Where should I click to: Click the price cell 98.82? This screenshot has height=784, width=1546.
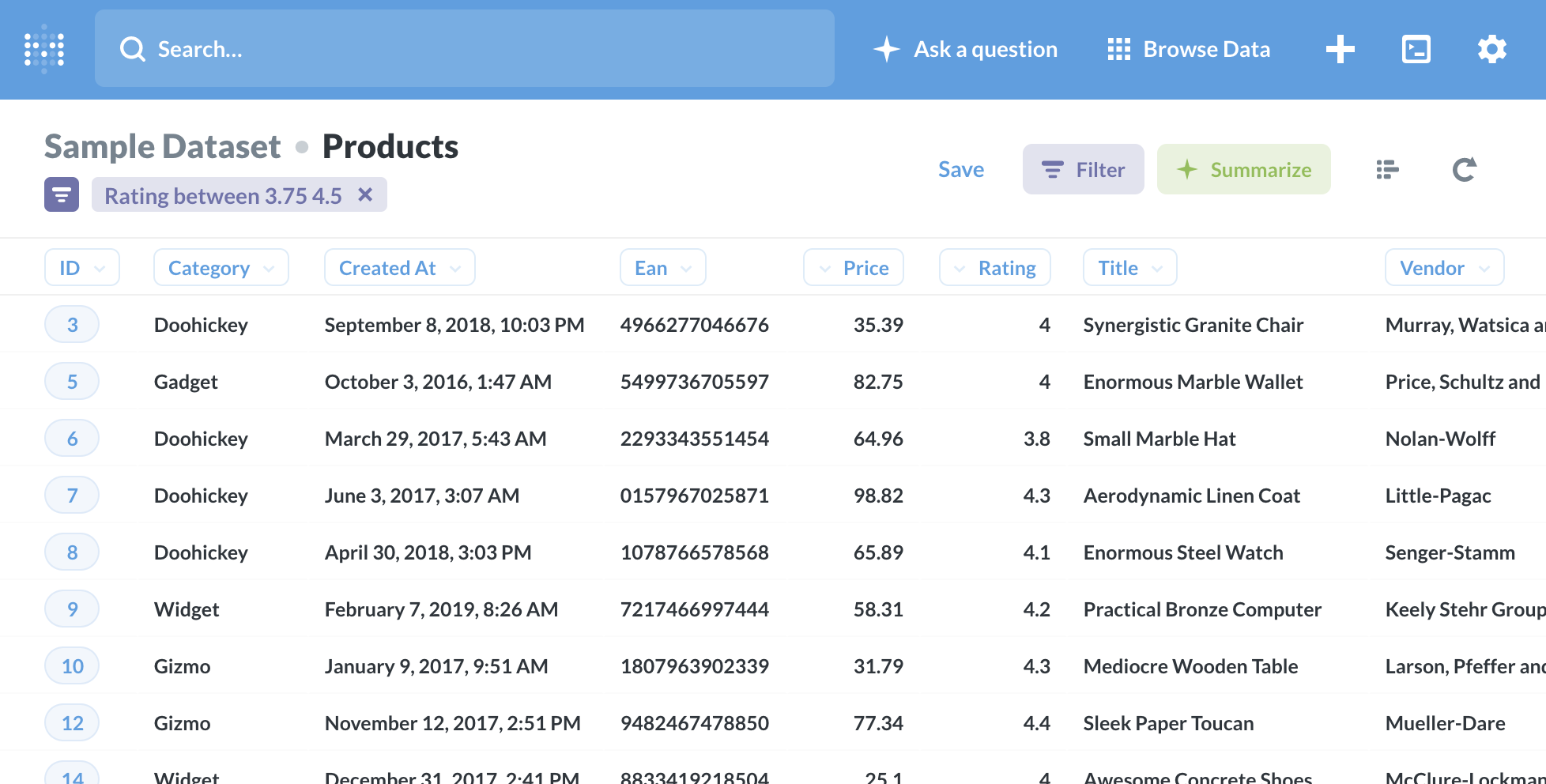coord(878,496)
